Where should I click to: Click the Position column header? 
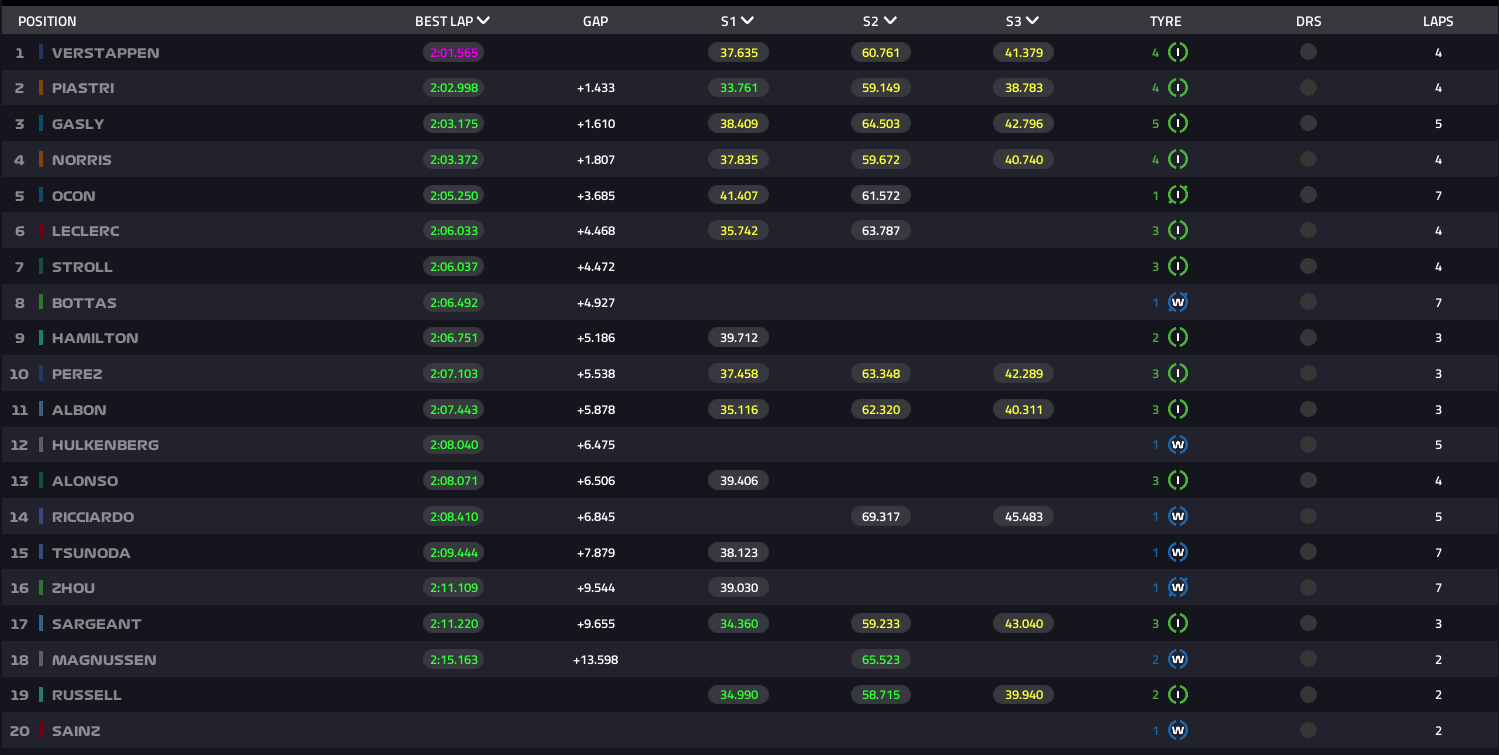[47, 21]
